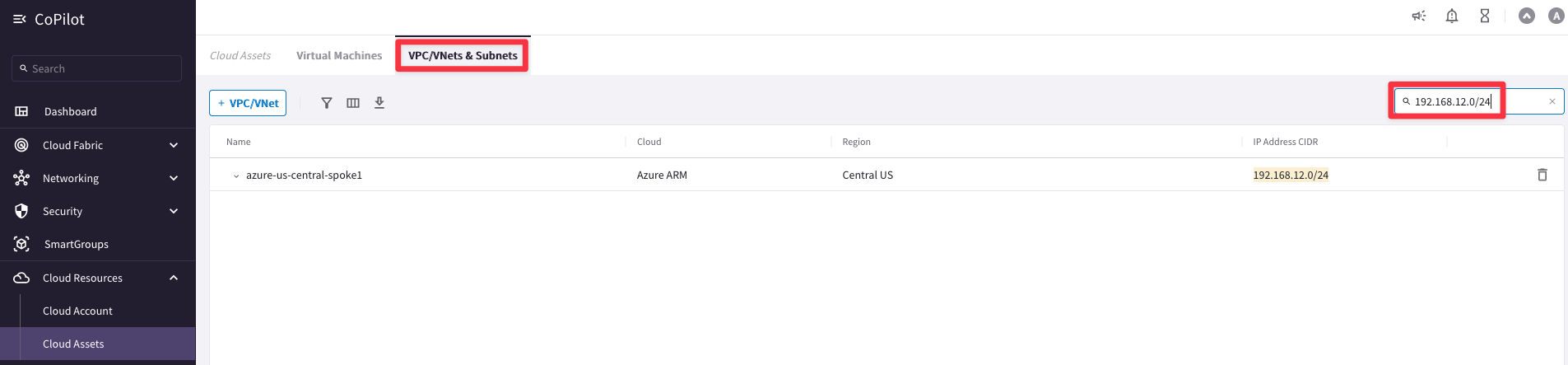Open the column chooser icon
The width and height of the screenshot is (1568, 365).
coord(353,103)
